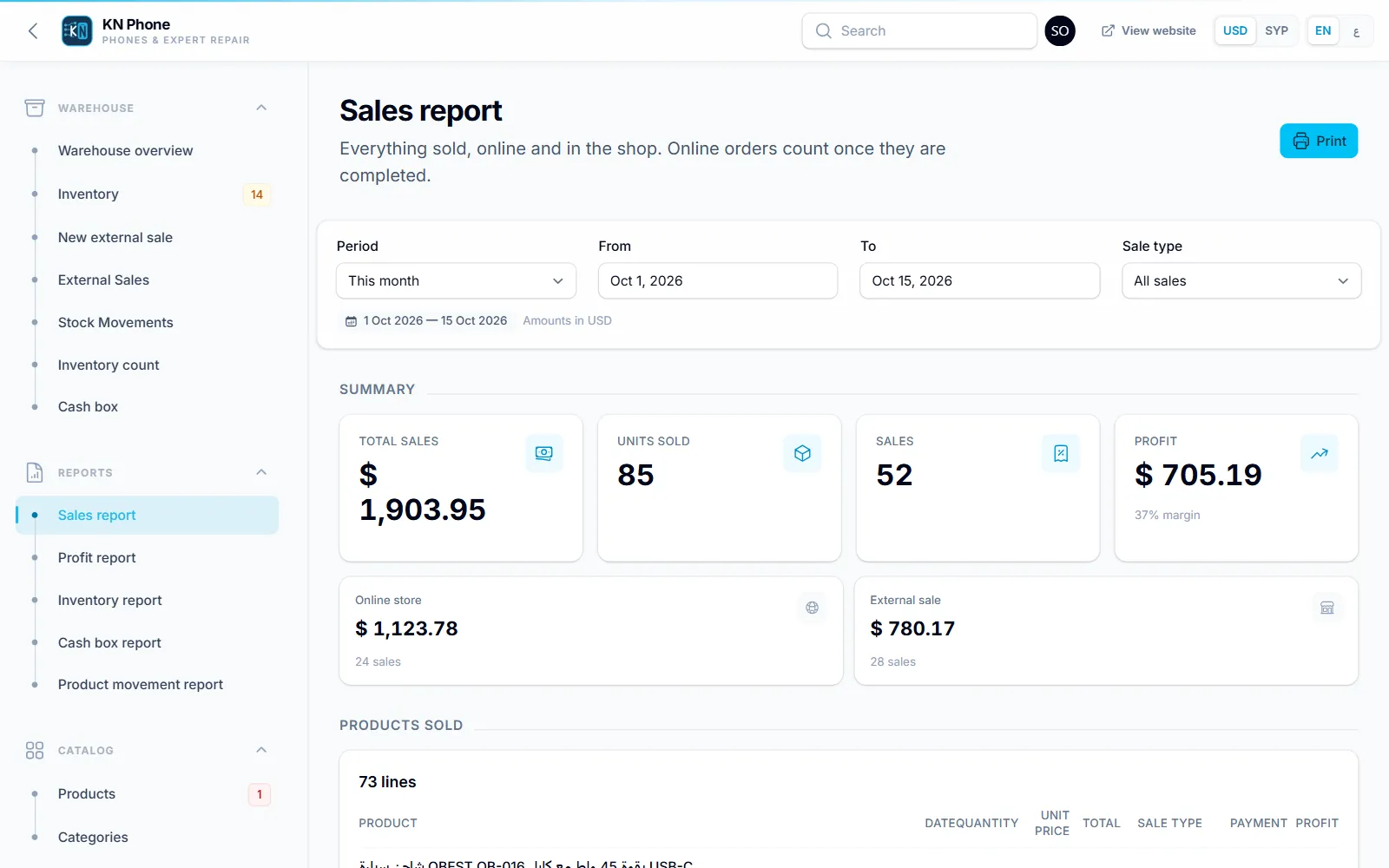Collapse the Catalog section
This screenshot has height=868, width=1389.
(x=261, y=750)
